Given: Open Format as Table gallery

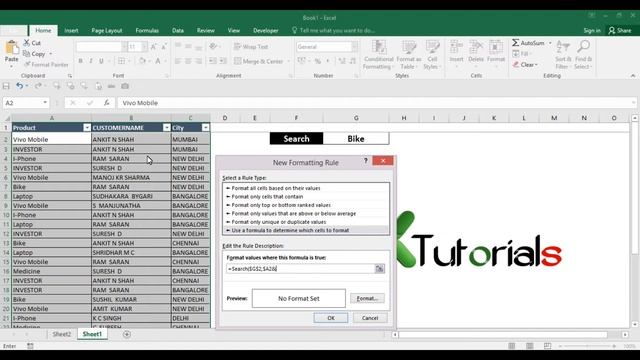Looking at the screenshot, I should (409, 55).
